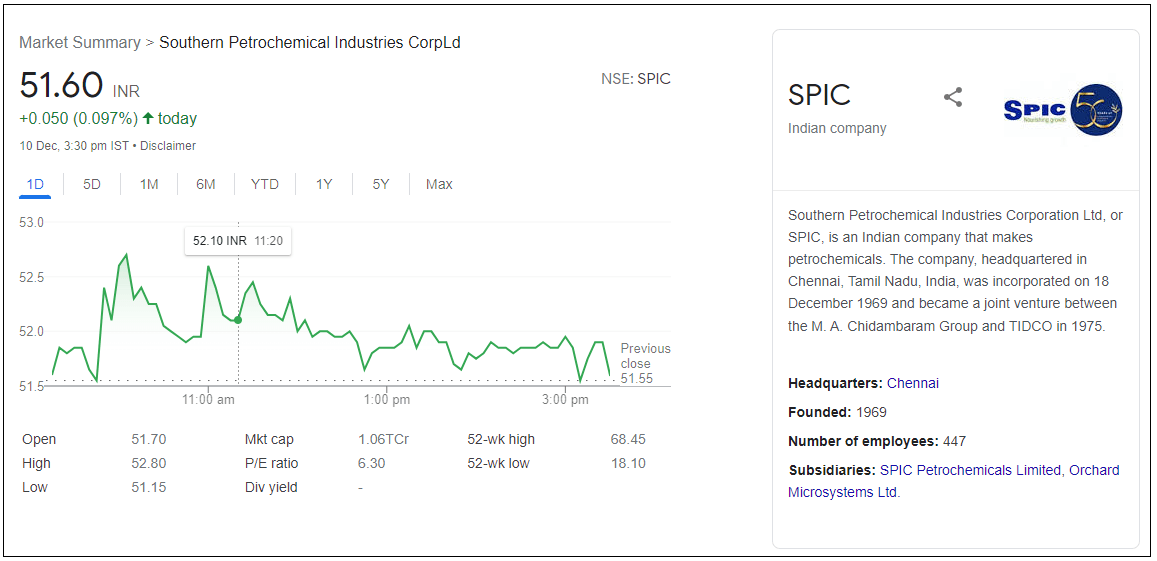Open the Chennai headquarters link

[913, 383]
